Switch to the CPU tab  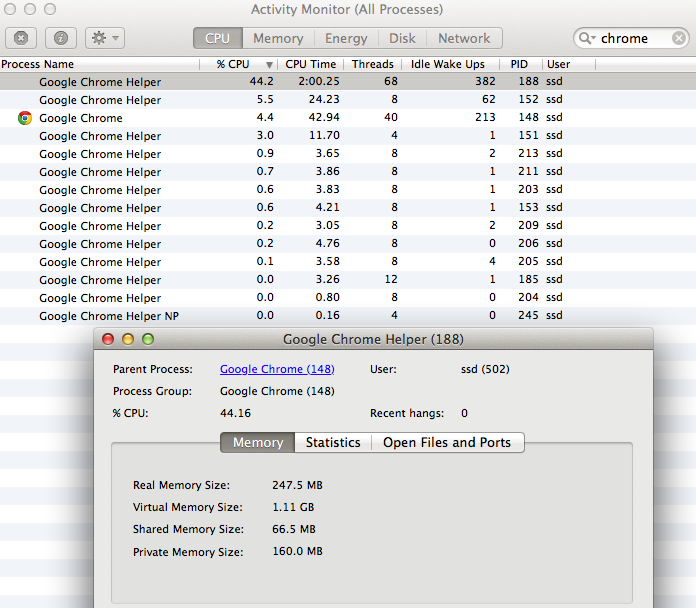(218, 38)
